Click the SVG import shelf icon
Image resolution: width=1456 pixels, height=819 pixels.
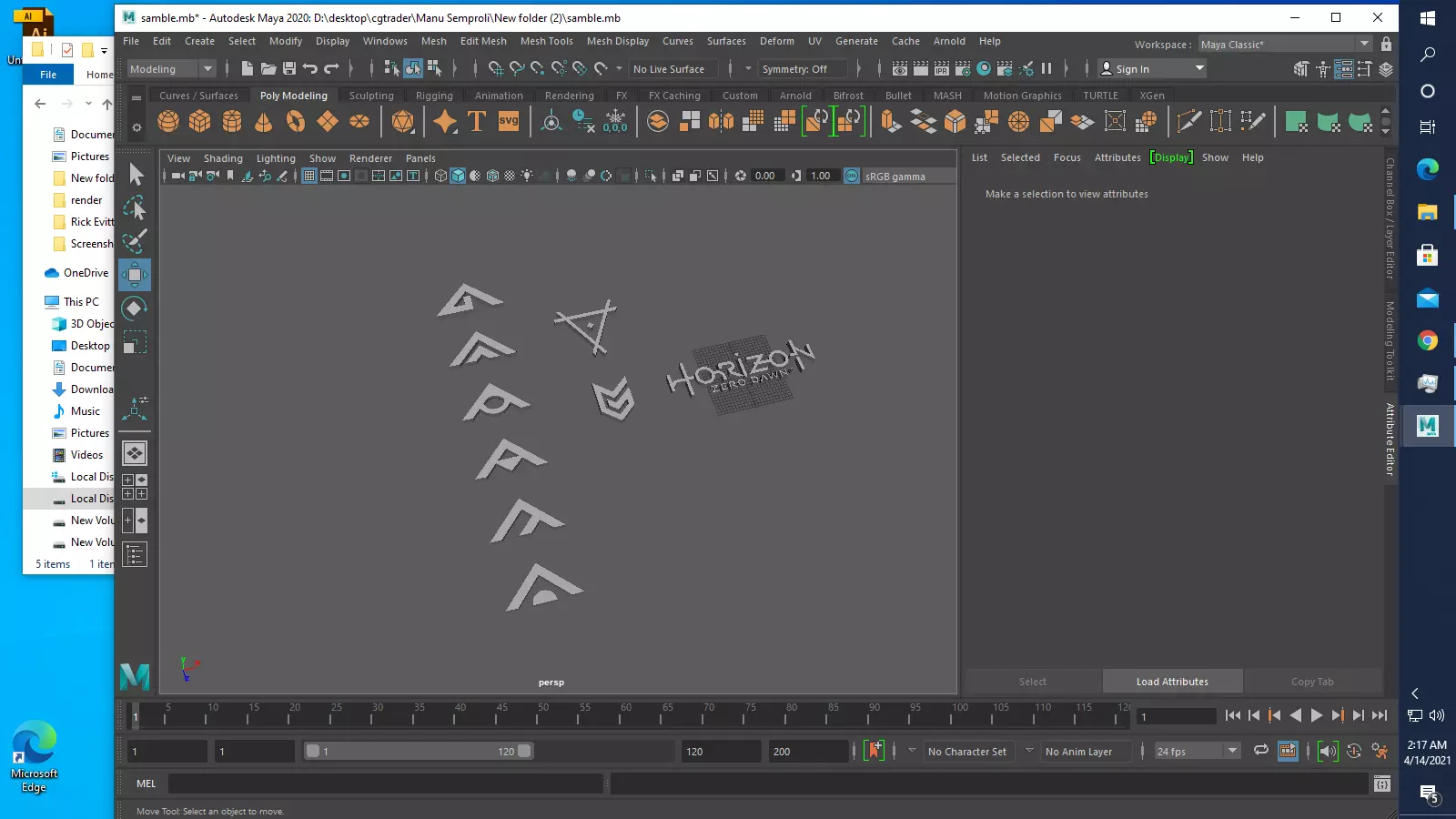click(509, 121)
